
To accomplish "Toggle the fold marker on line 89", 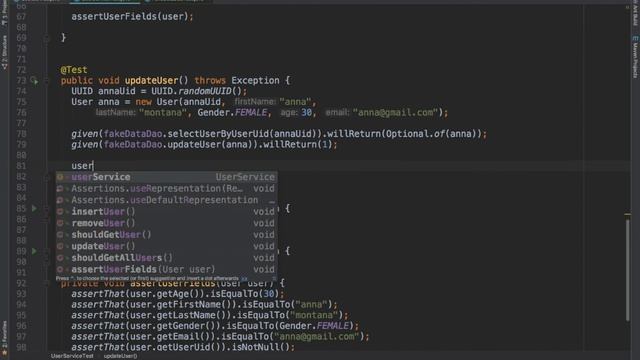I will click(x=46, y=251).
